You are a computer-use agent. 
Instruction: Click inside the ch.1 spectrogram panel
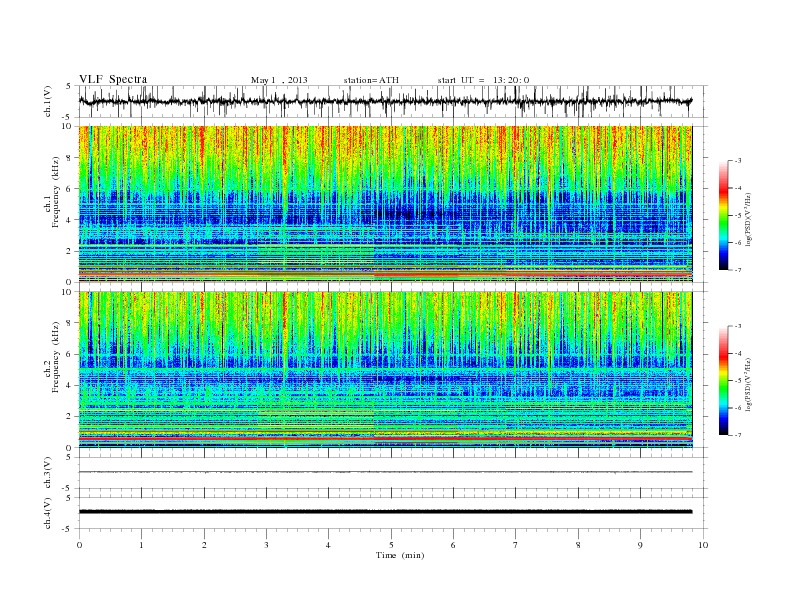tap(385, 204)
